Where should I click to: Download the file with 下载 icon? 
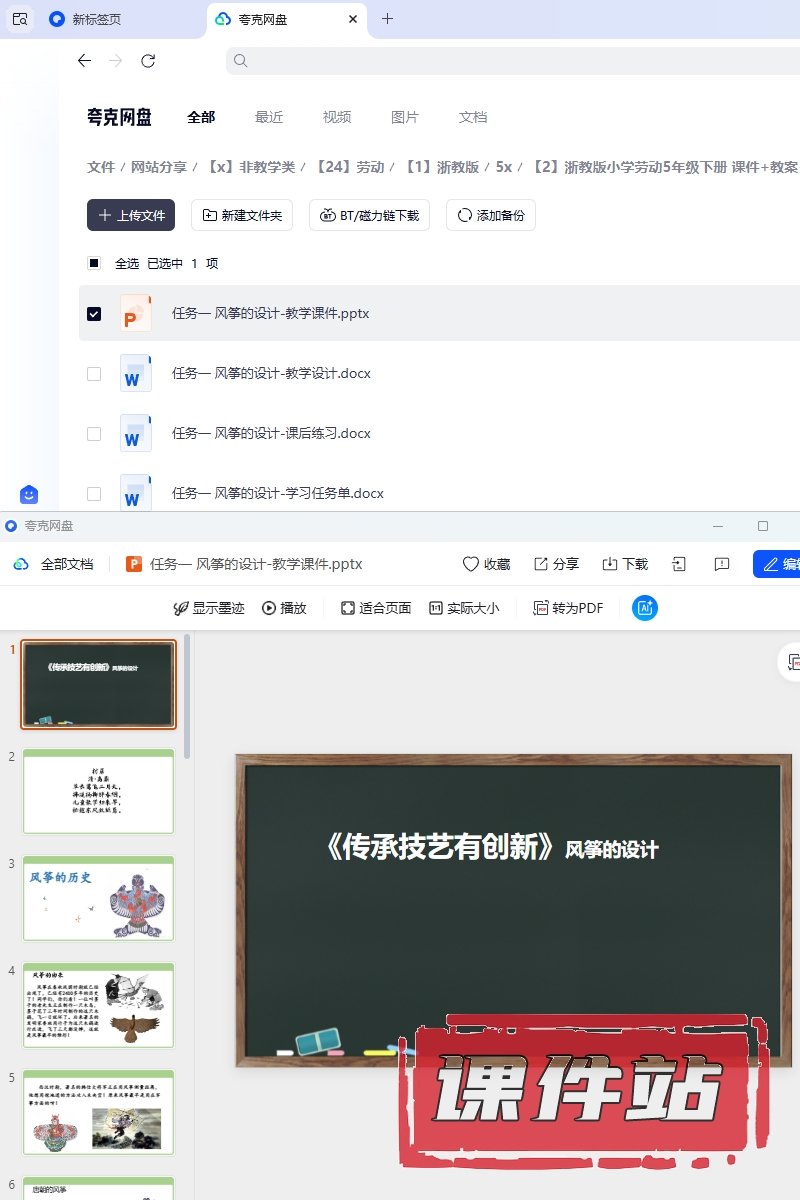[610, 564]
